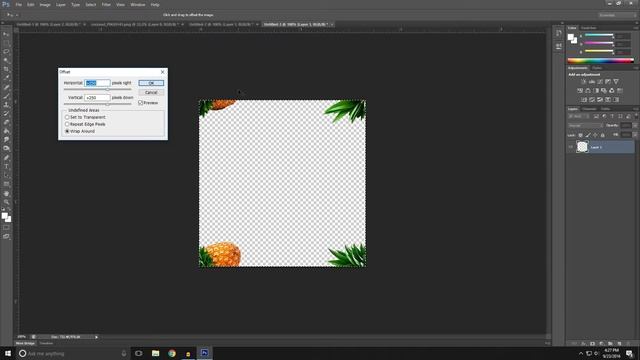Viewport: 640px width, 360px height.
Task: Add a Brightness/Contrast adjustment
Action: pyautogui.click(x=584, y=82)
